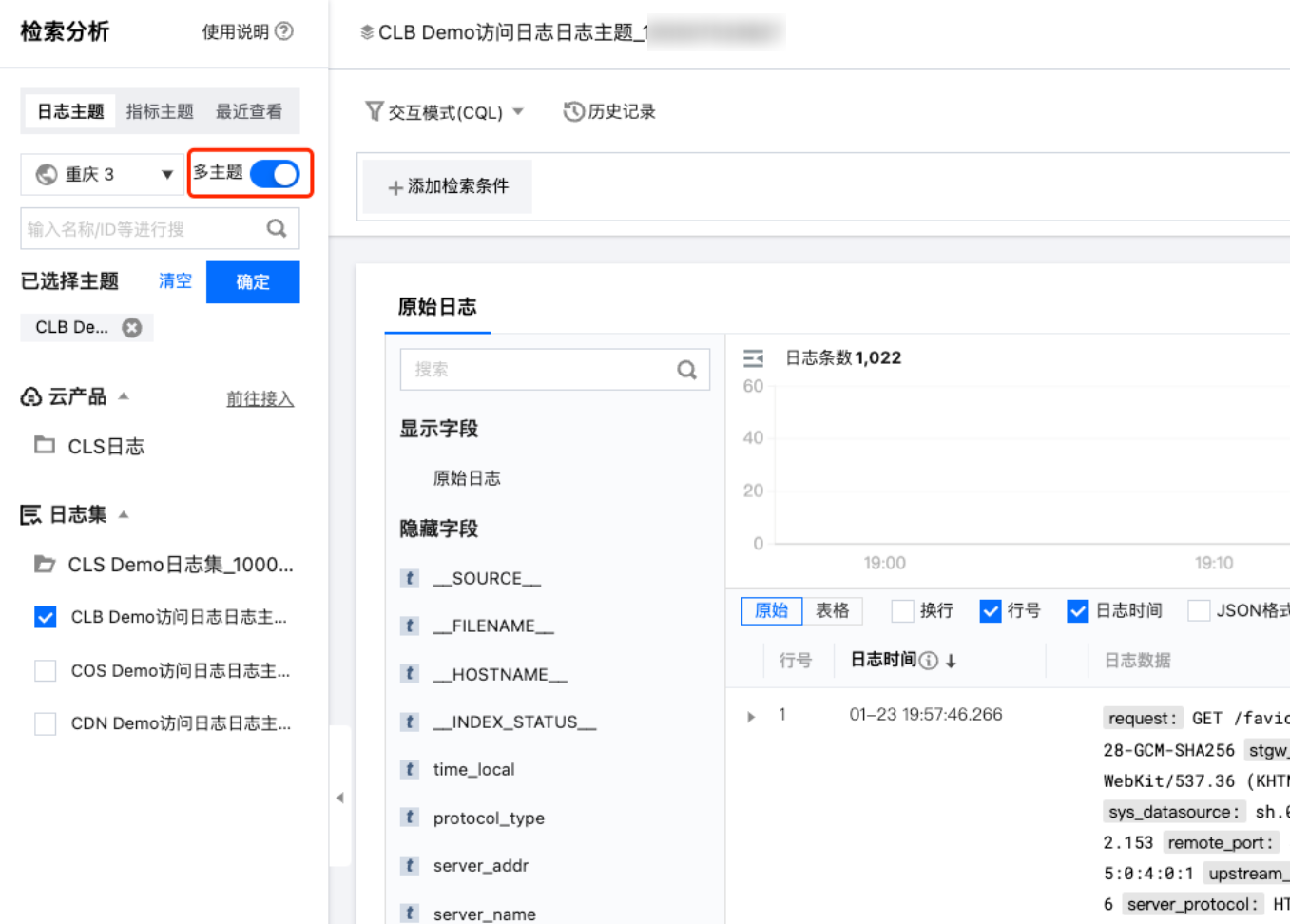
Task: Focus the field 搜索 input
Action: 555,370
